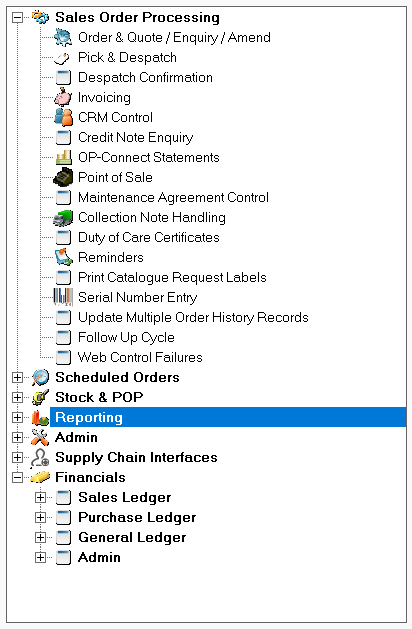
Task: Click the Reminders notepad icon
Action: click(64, 257)
